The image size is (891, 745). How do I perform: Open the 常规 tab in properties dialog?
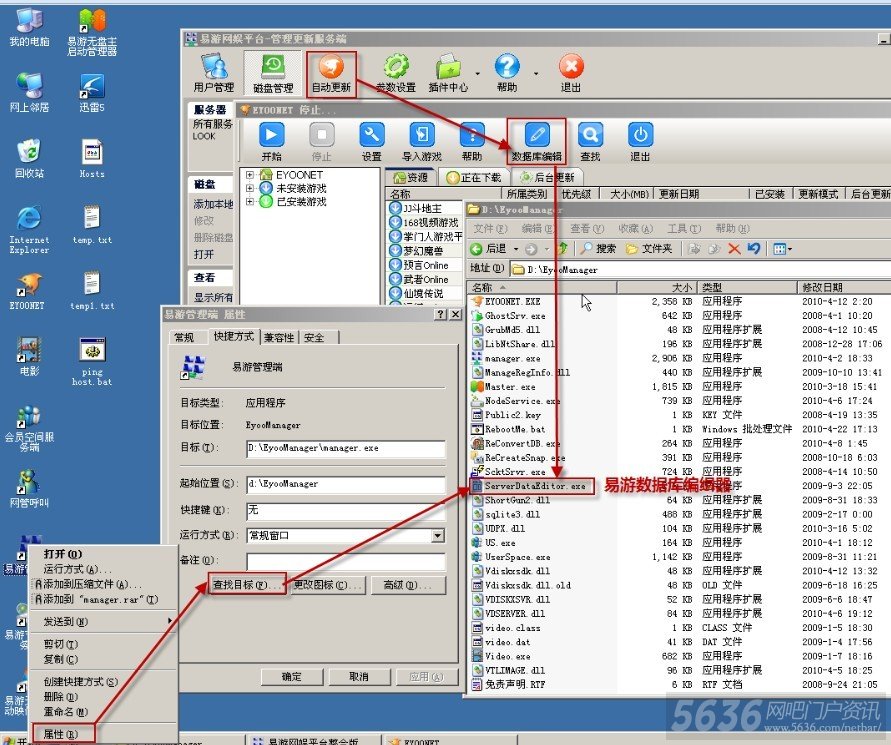click(184, 338)
